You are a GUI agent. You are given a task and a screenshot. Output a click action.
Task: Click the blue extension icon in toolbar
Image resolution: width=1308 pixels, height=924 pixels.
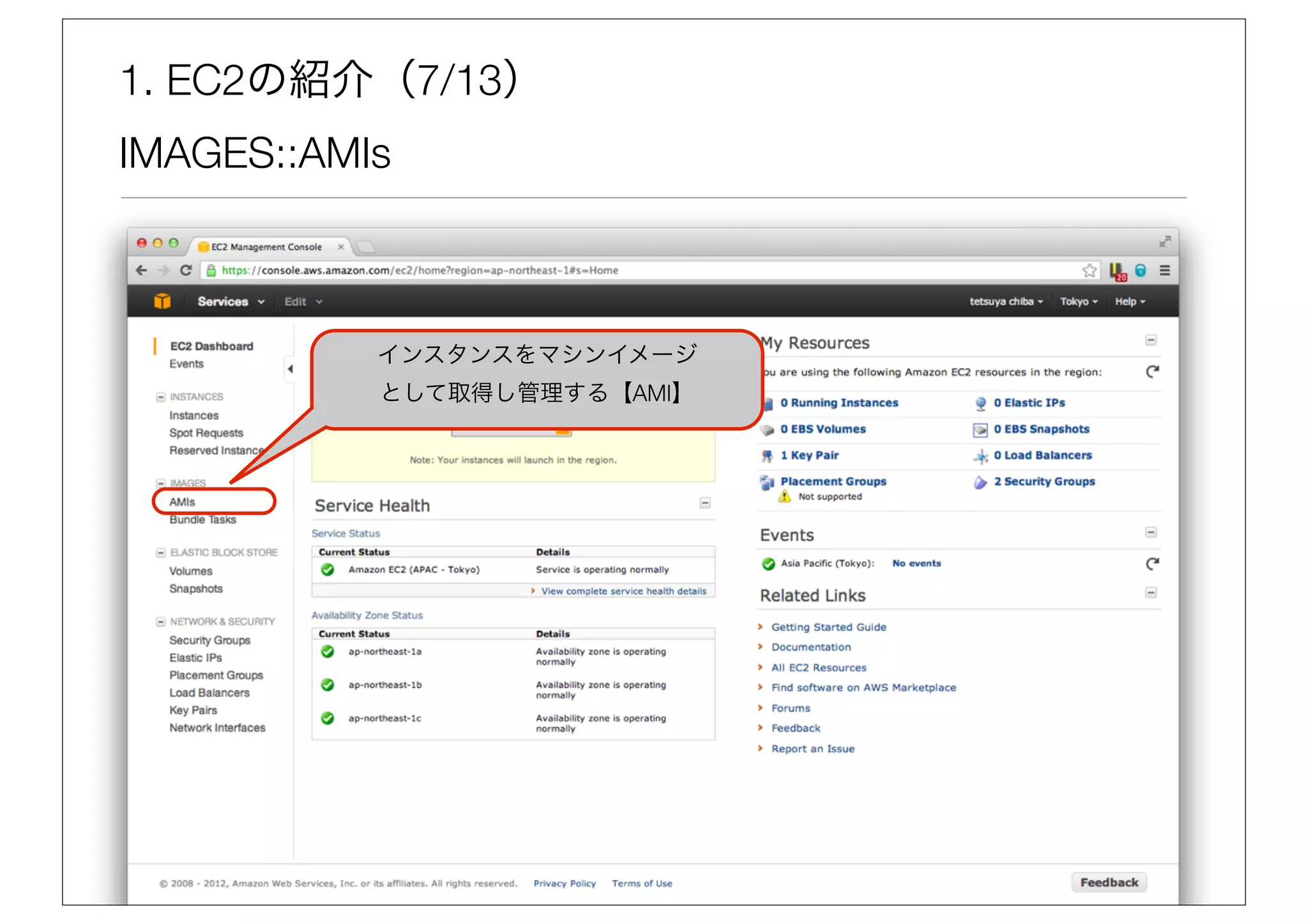(x=1141, y=270)
